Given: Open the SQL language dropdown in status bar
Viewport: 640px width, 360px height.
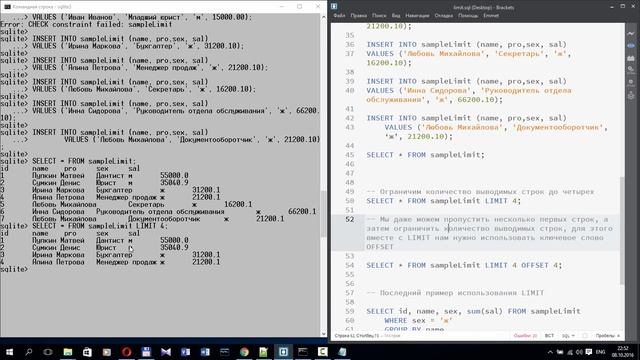Looking at the screenshot, I should point(568,336).
